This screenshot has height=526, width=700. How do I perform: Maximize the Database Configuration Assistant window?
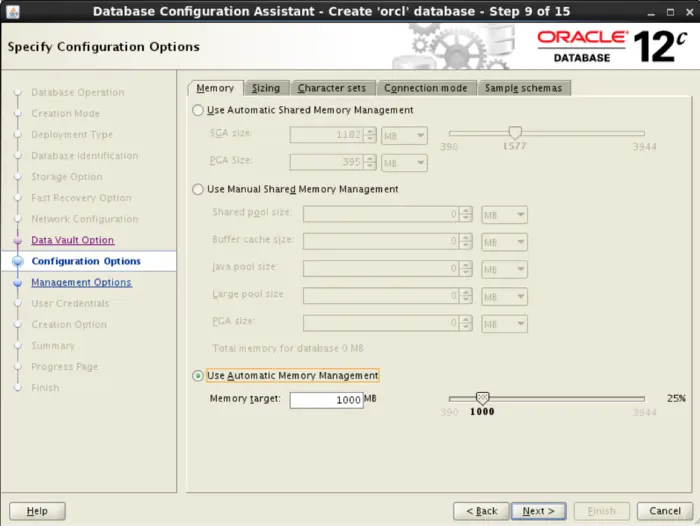tap(670, 12)
